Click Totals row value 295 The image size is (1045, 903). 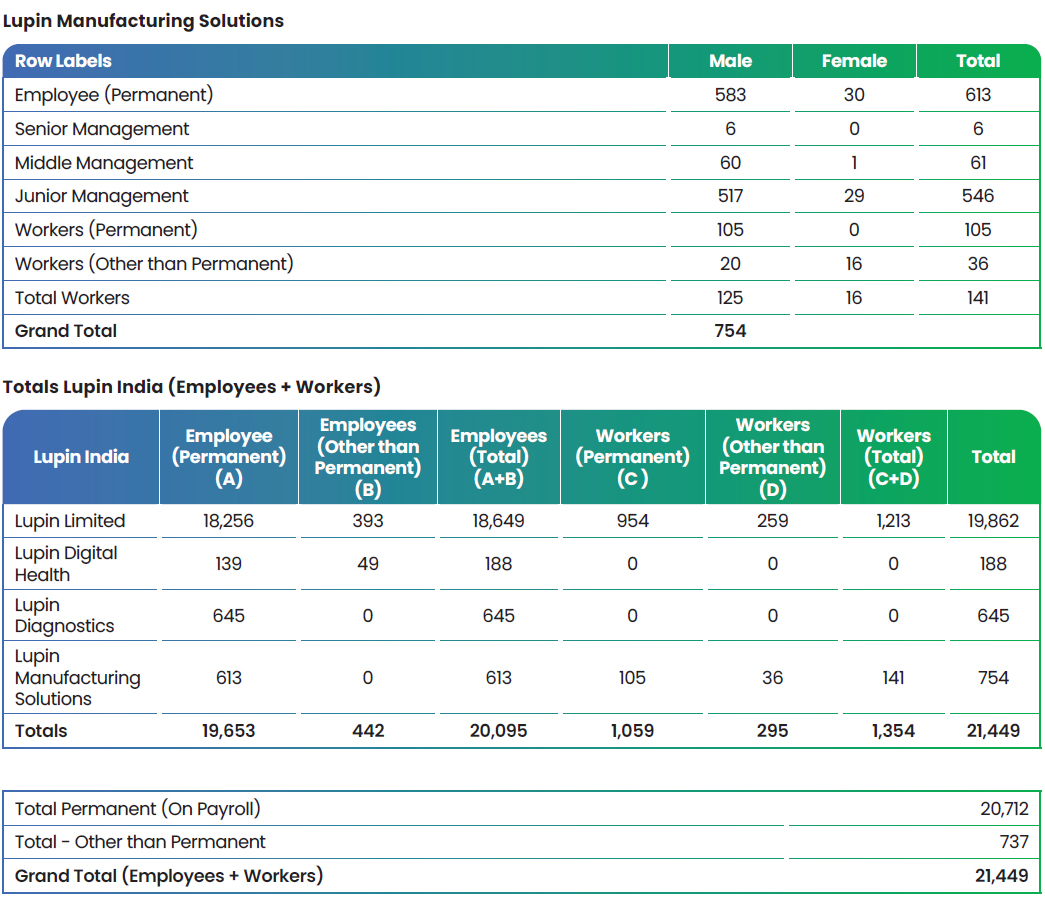[772, 731]
